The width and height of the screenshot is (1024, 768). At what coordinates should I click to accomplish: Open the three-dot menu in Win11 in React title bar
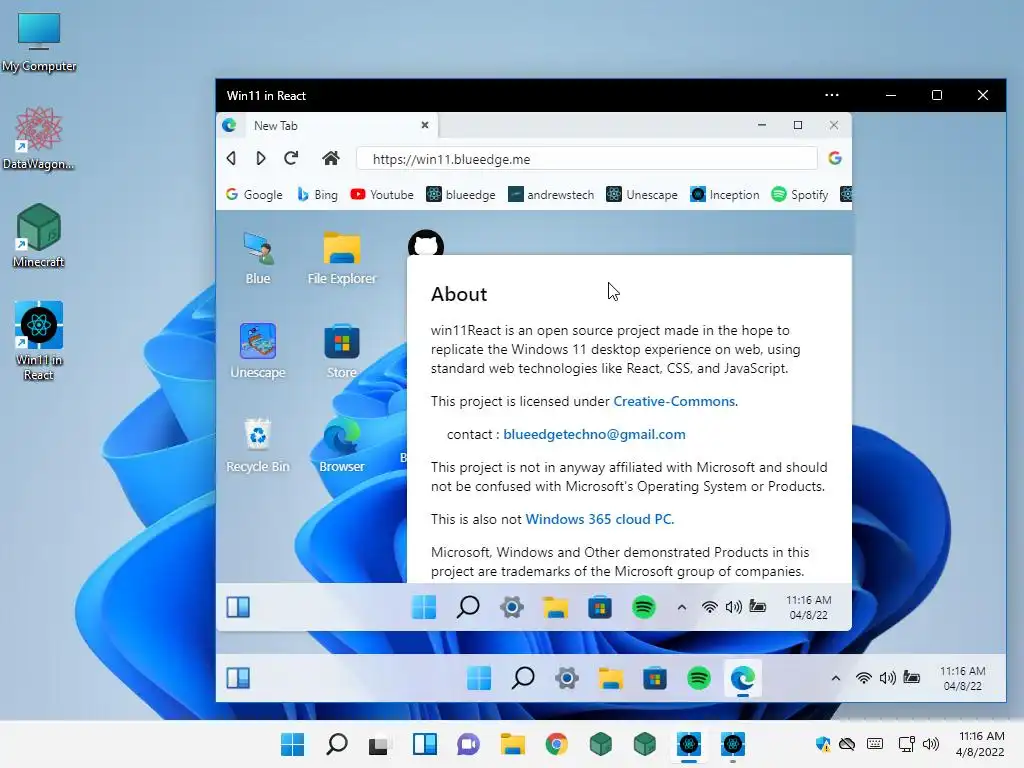[831, 95]
